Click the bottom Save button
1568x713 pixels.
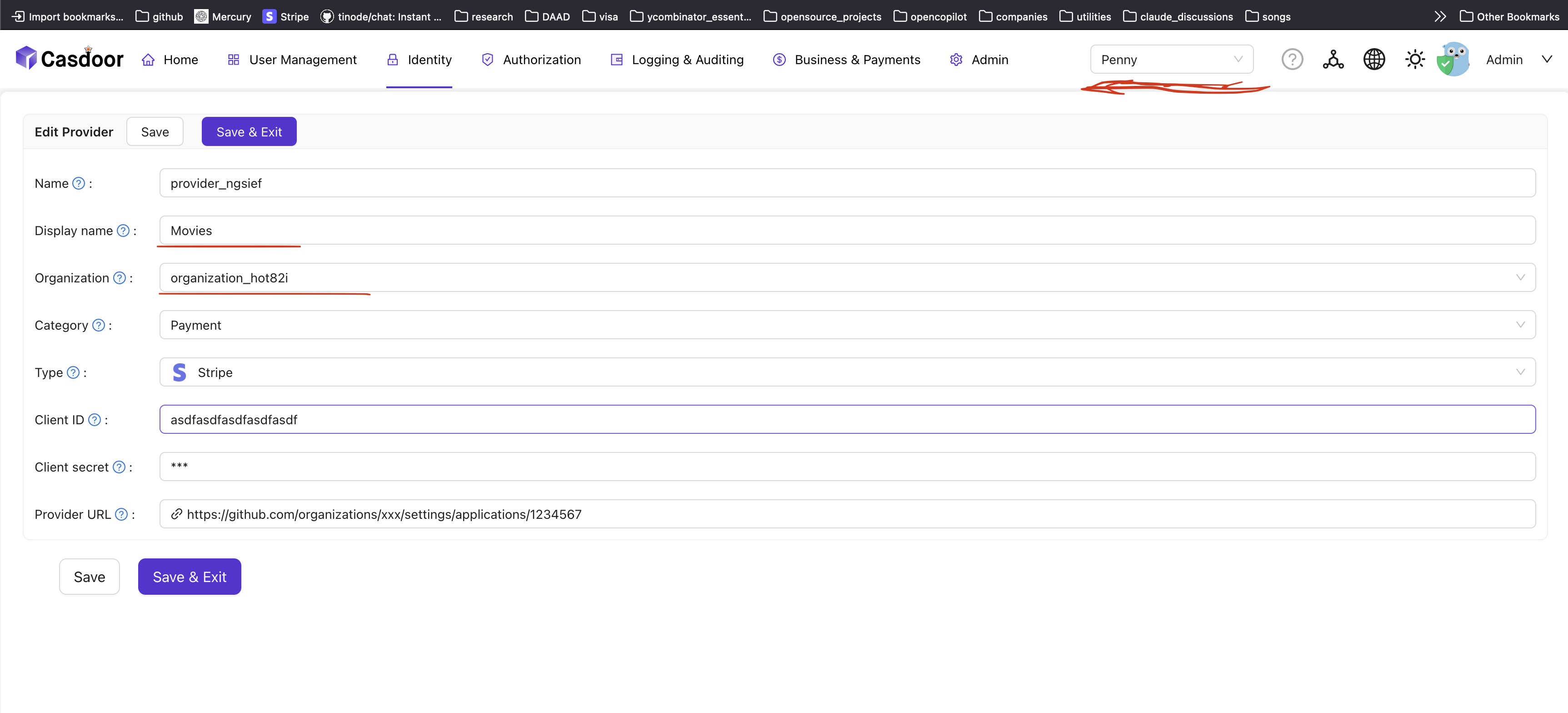click(x=90, y=576)
